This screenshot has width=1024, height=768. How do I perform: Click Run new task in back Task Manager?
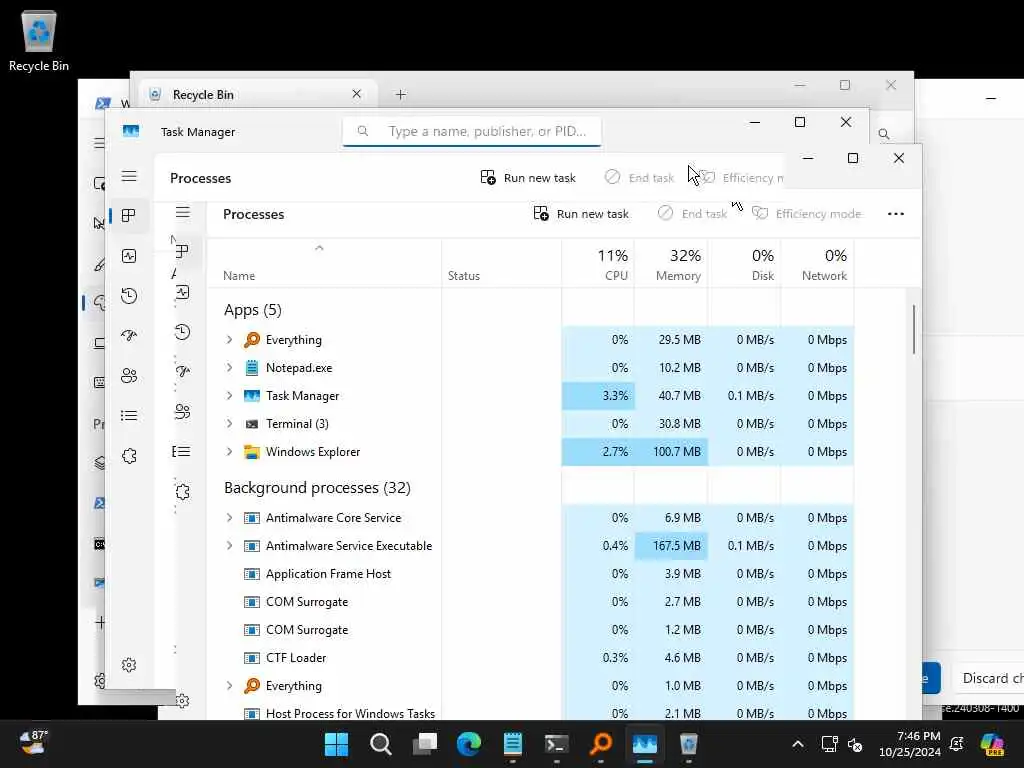pos(528,178)
